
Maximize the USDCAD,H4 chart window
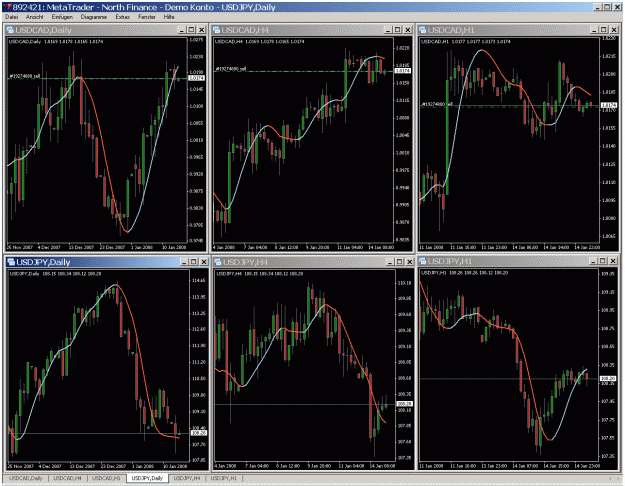click(x=397, y=30)
